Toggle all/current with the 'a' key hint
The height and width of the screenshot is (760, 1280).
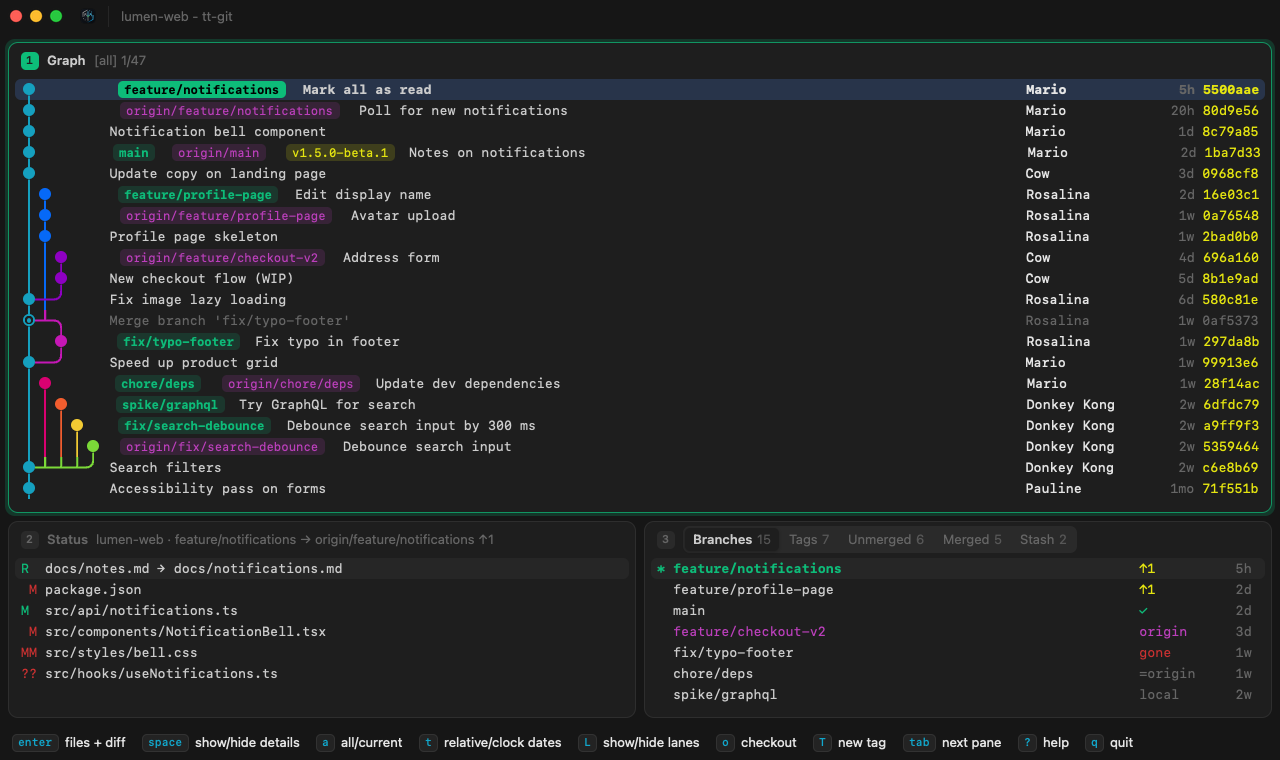point(359,742)
